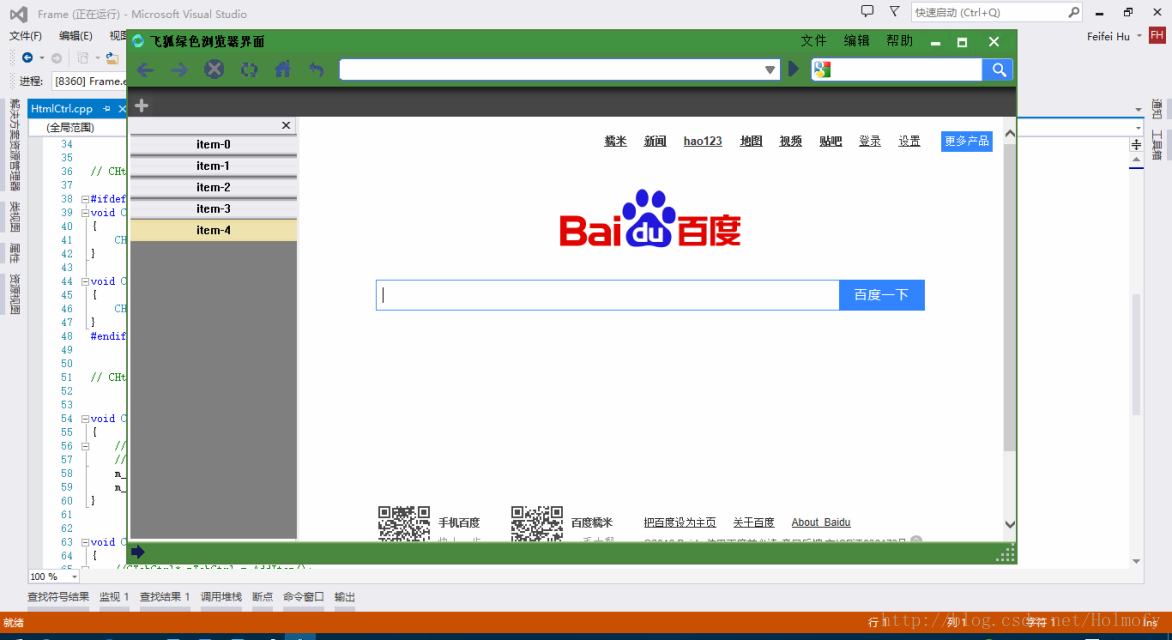Click quick launch magnifier icon in Visual Studio
The height and width of the screenshot is (640, 1172).
point(1074,12)
